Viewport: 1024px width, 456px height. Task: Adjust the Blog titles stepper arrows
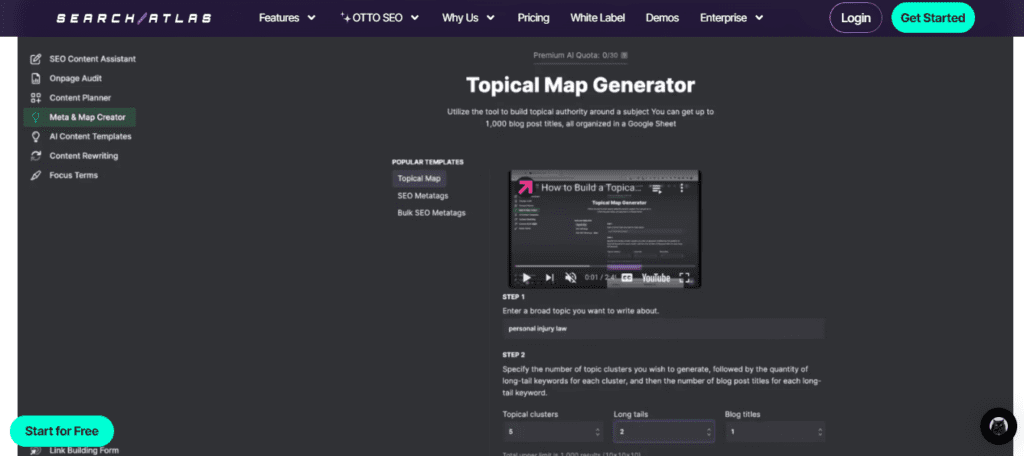tap(820, 432)
